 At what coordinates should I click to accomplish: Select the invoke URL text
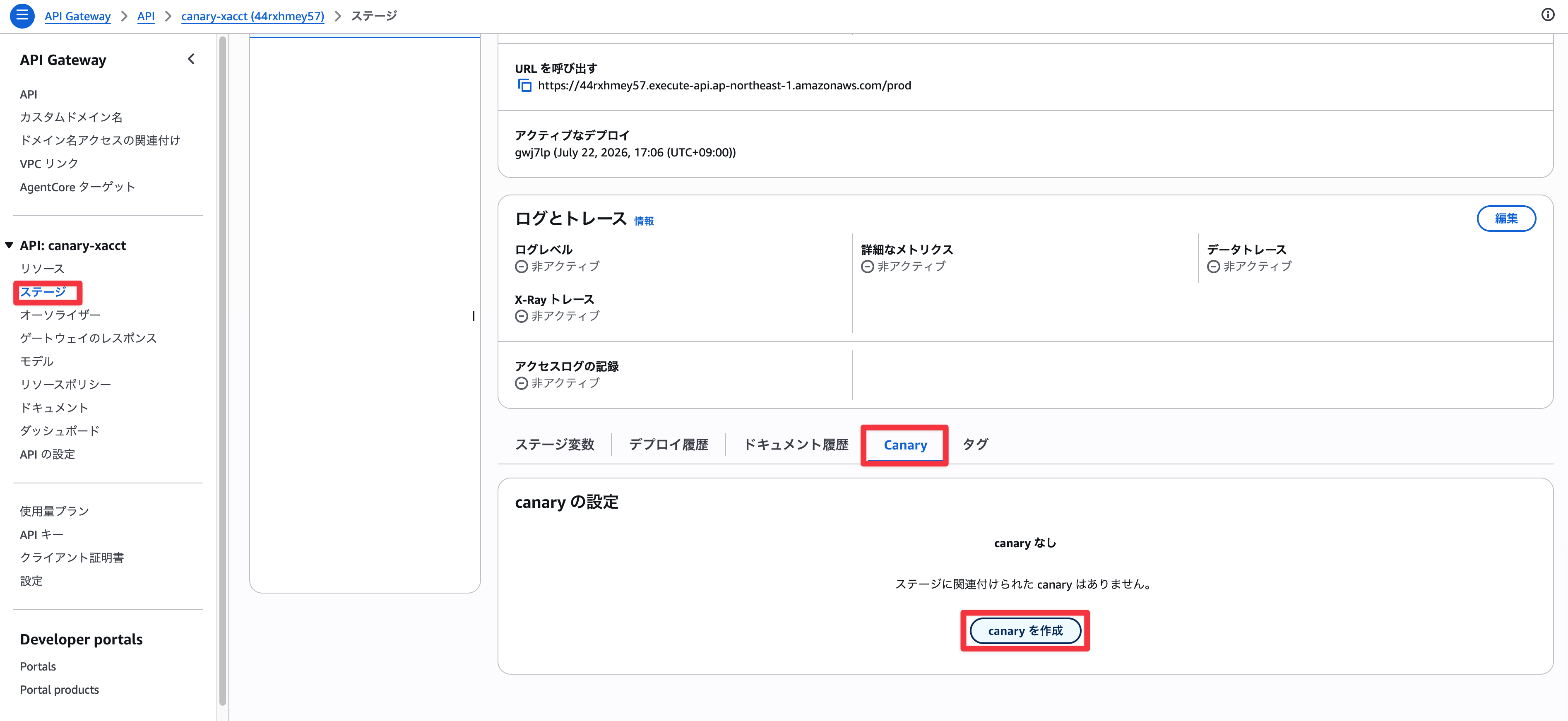coord(724,86)
